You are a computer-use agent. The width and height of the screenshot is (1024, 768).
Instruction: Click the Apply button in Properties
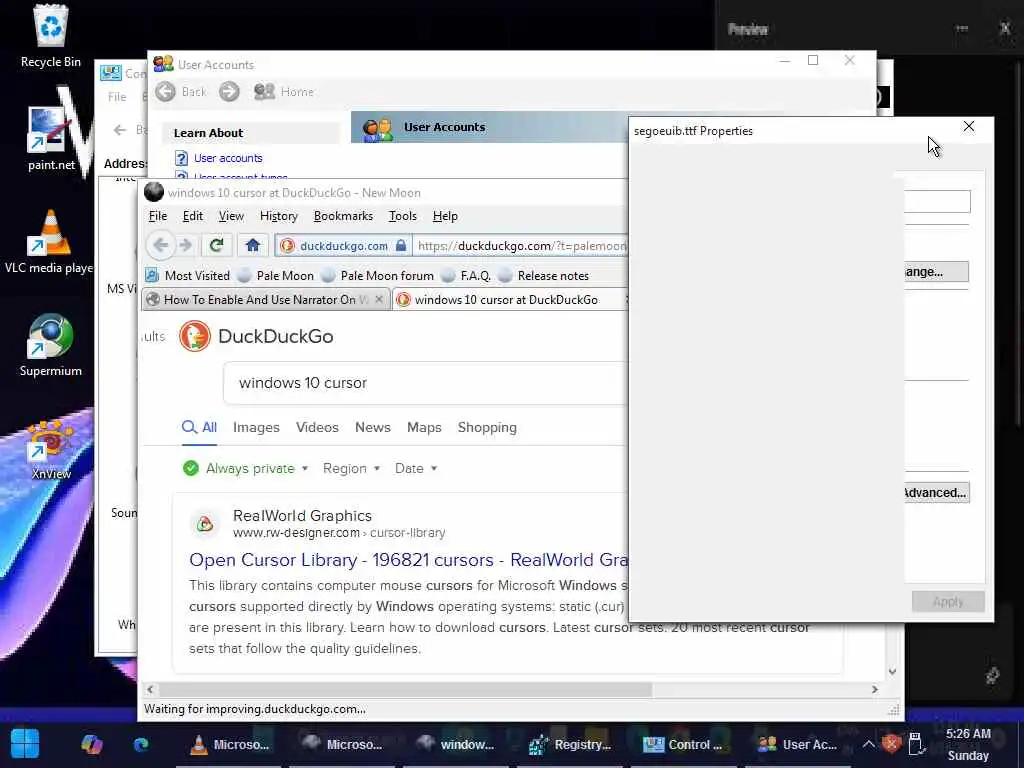[948, 601]
